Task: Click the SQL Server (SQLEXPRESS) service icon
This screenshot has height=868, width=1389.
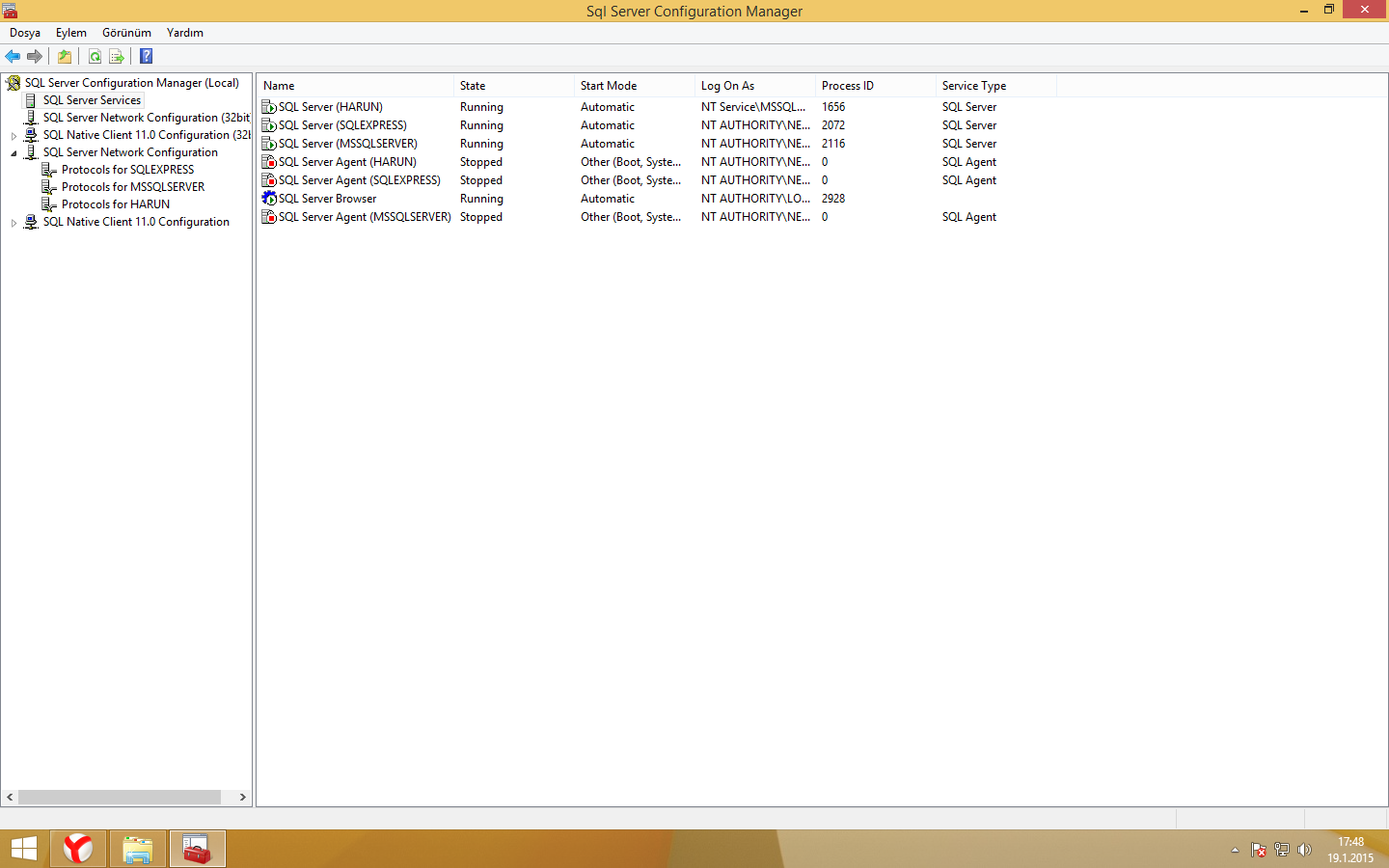Action: [269, 125]
